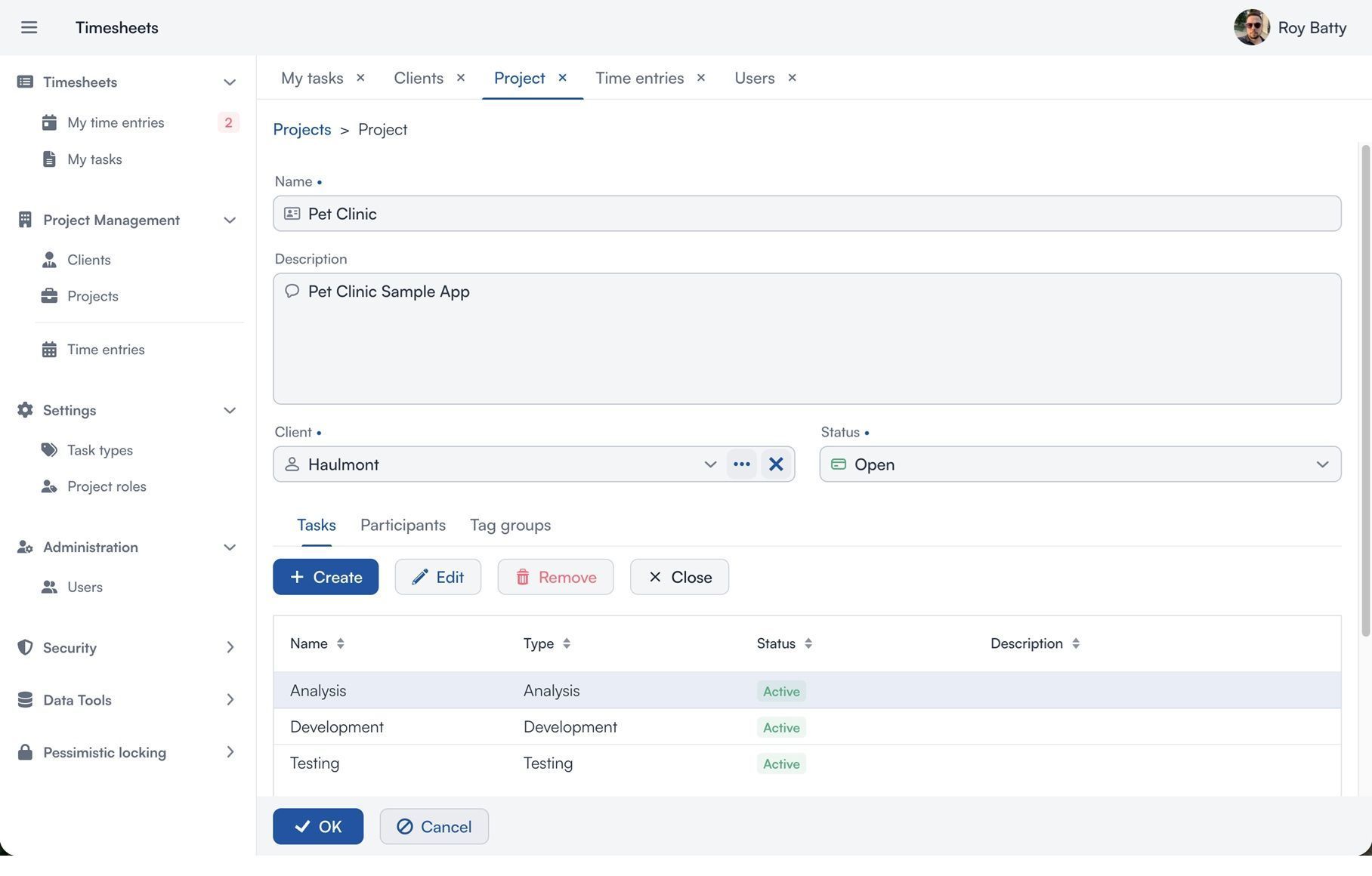Open the hamburger menu icon

point(29,28)
